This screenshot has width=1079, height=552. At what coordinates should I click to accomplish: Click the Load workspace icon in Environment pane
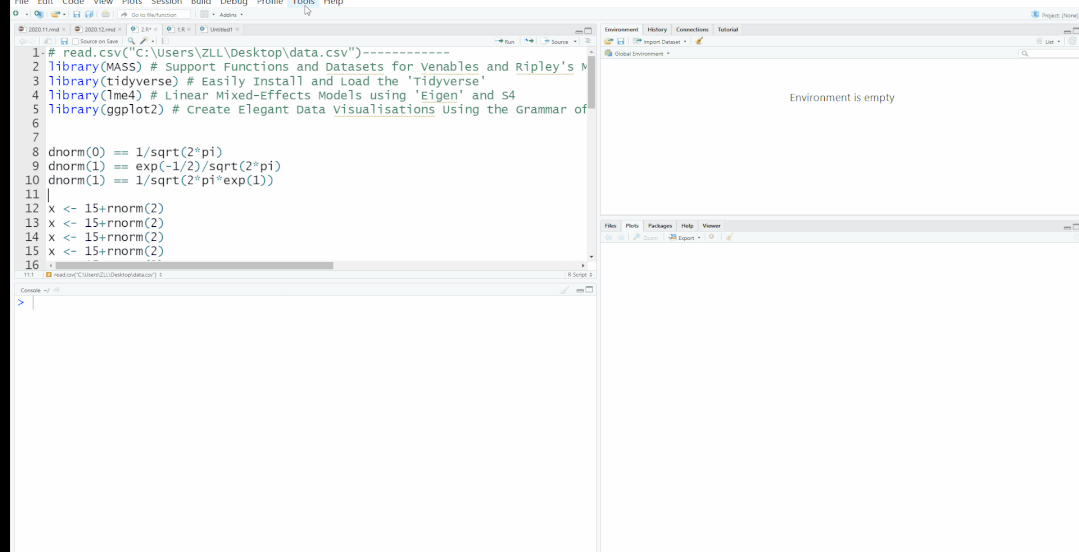[x=608, y=41]
